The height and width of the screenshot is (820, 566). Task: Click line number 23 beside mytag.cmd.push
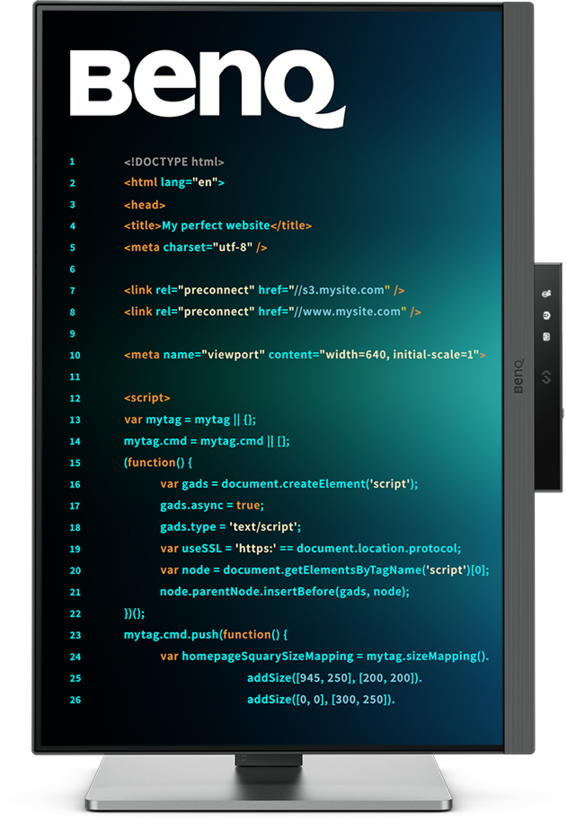75,635
